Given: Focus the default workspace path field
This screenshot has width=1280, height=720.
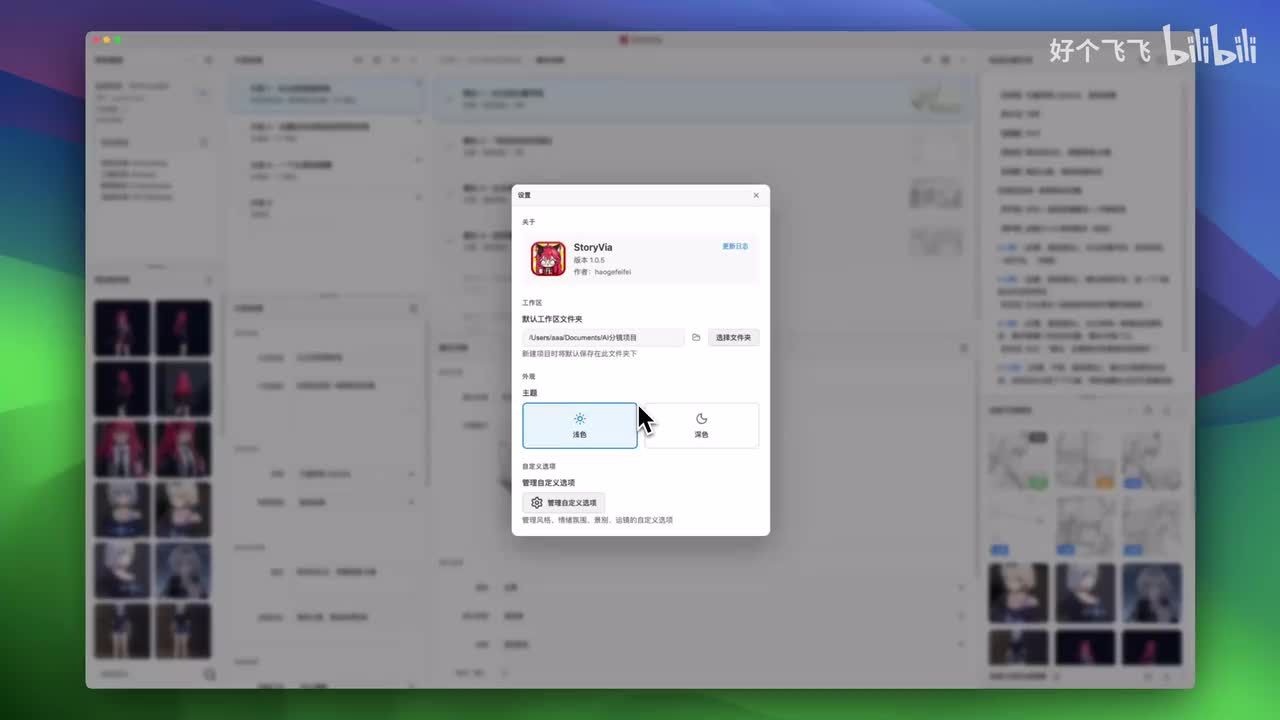Looking at the screenshot, I should click(603, 338).
